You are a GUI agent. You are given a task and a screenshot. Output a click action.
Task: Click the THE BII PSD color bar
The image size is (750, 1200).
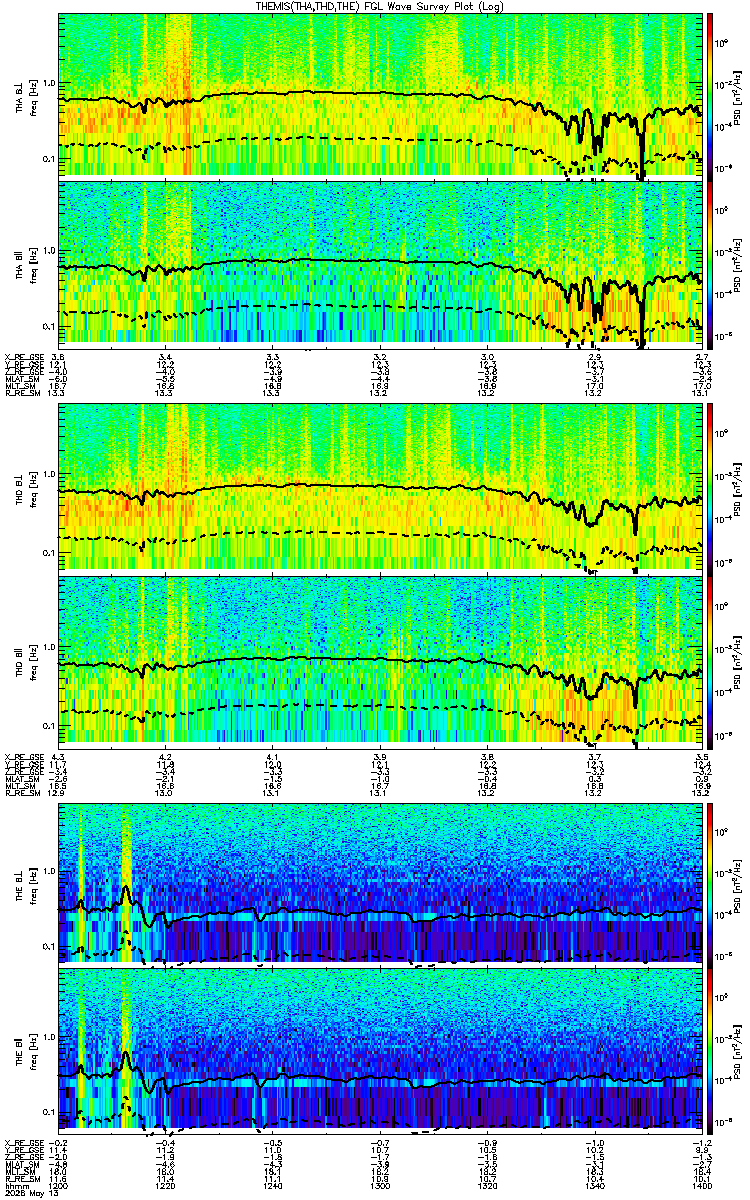click(710, 1049)
